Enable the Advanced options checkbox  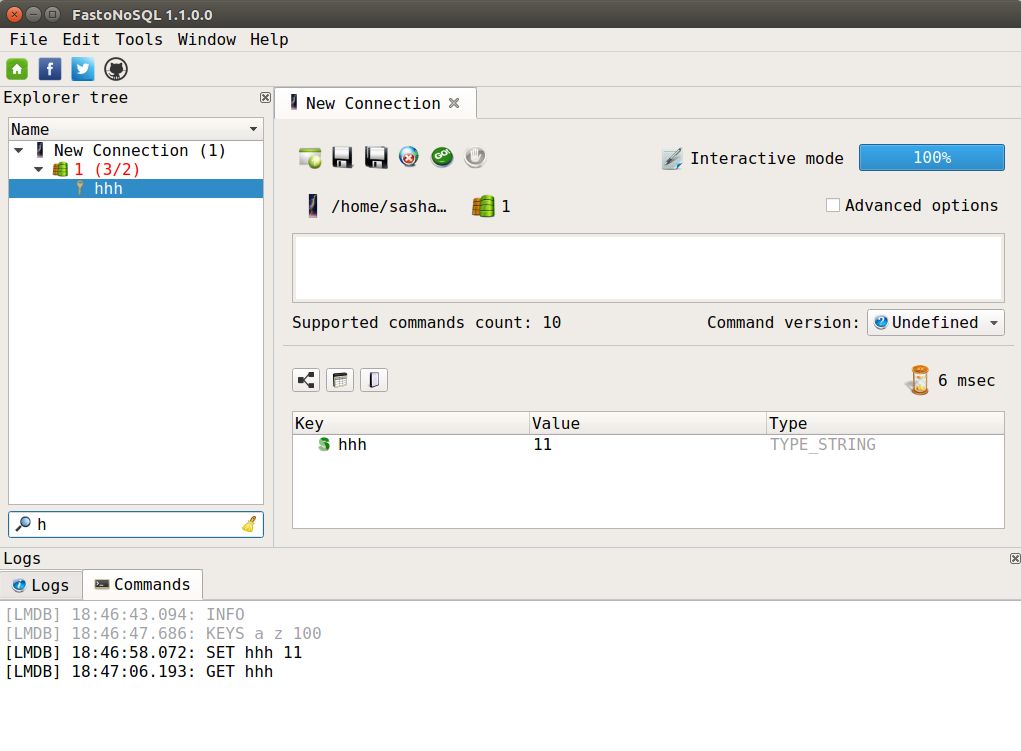click(x=832, y=205)
